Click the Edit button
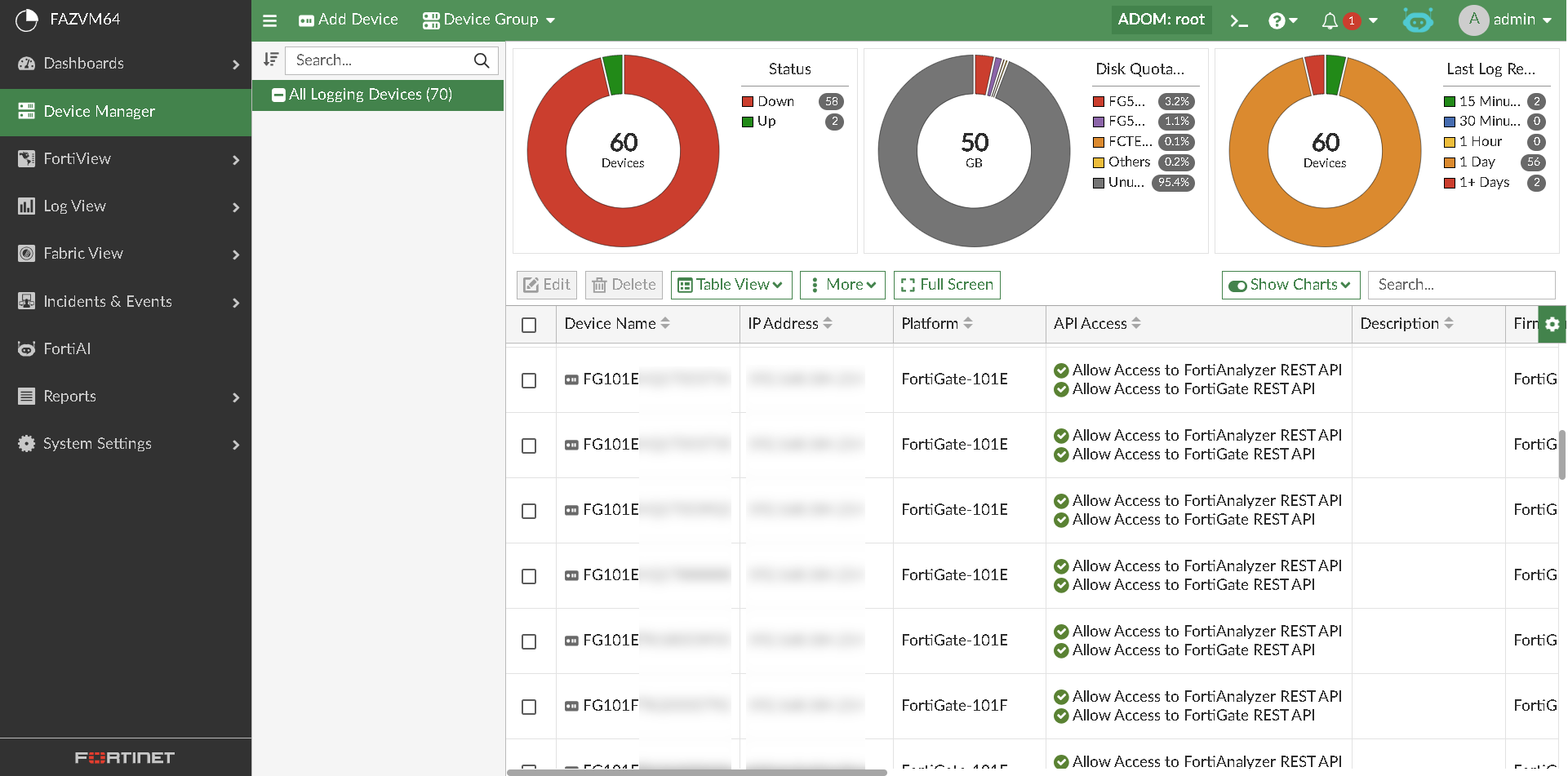The width and height of the screenshot is (1568, 776). coord(547,285)
